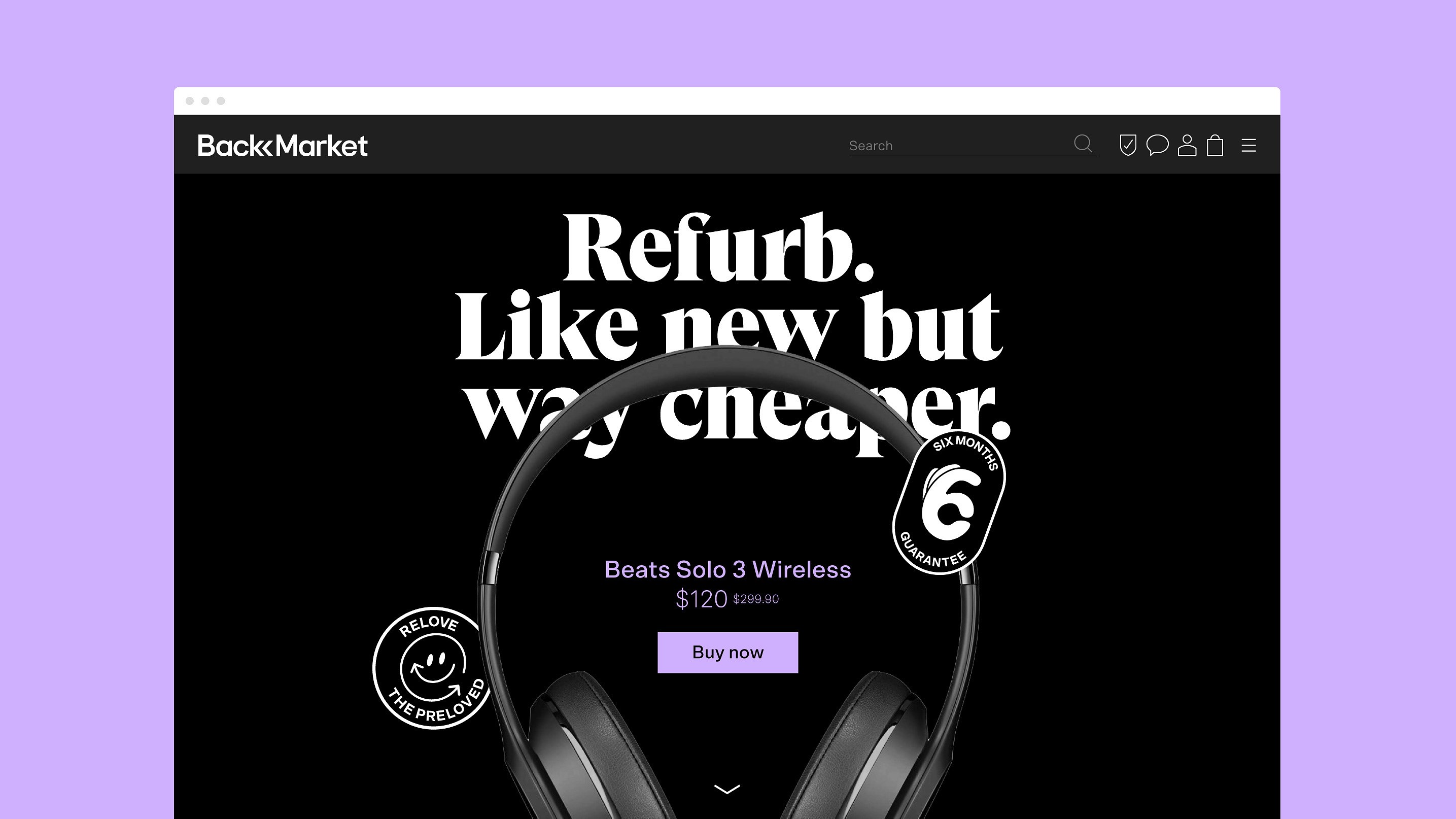Click the third window dot in title bar
Image resolution: width=1456 pixels, height=819 pixels.
coord(221,100)
